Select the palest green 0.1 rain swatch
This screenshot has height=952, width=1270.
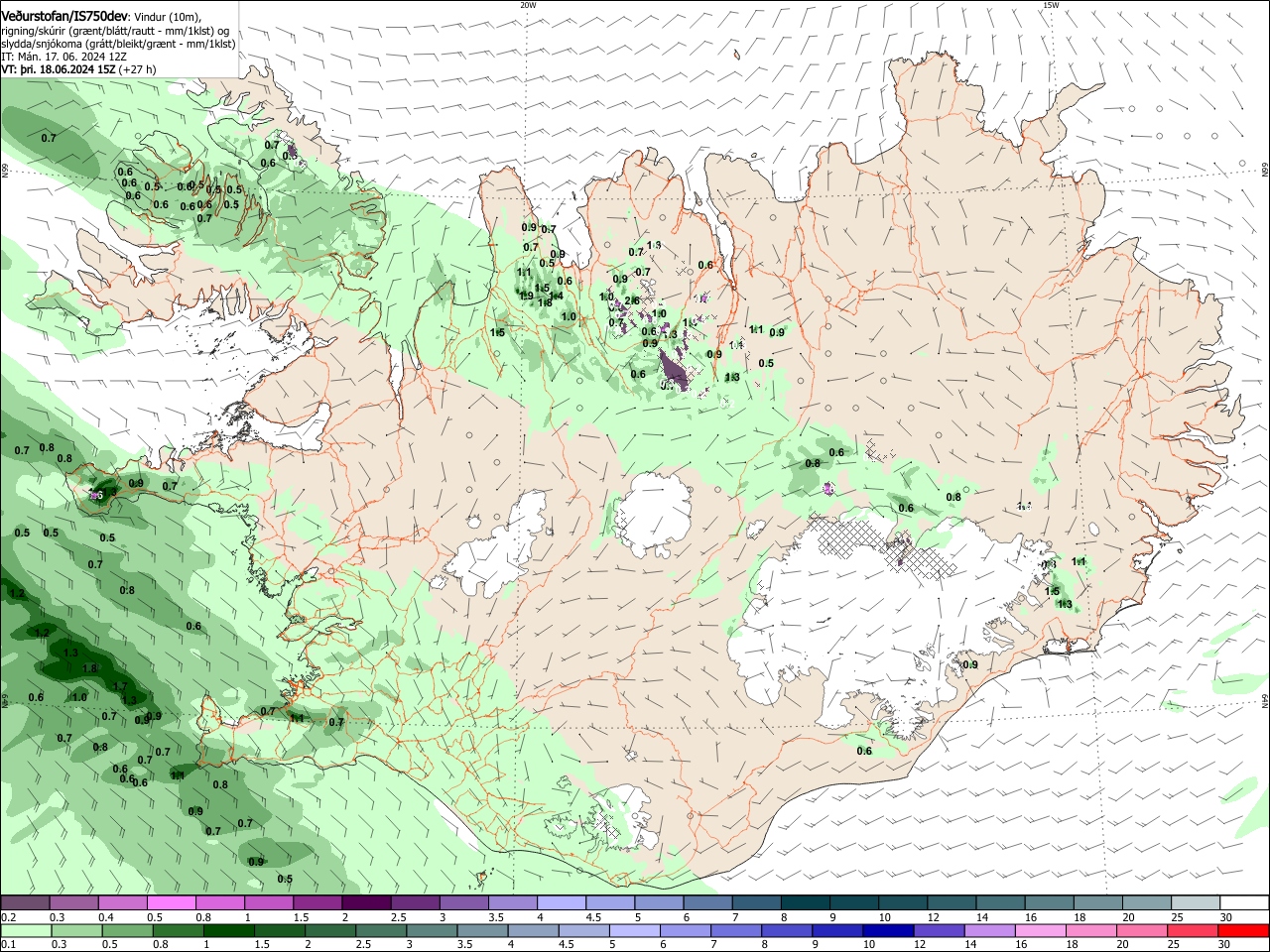coord(25,930)
